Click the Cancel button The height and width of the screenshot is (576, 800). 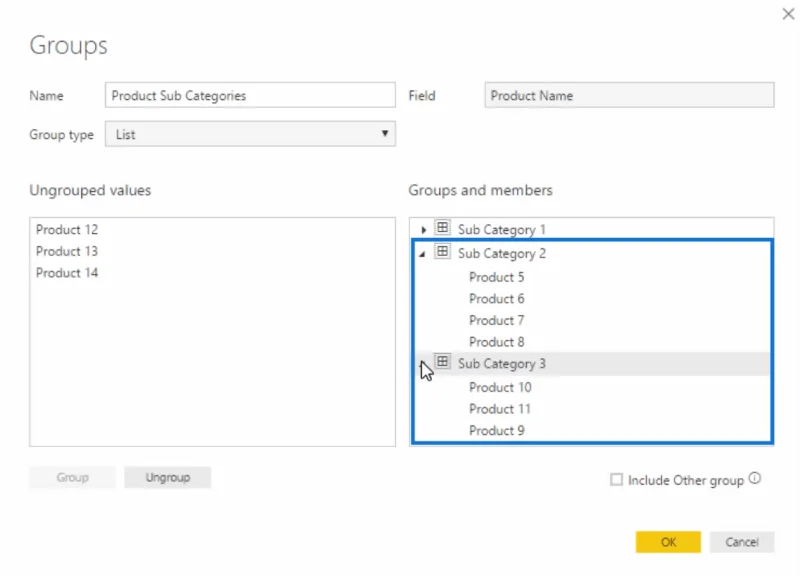point(742,542)
